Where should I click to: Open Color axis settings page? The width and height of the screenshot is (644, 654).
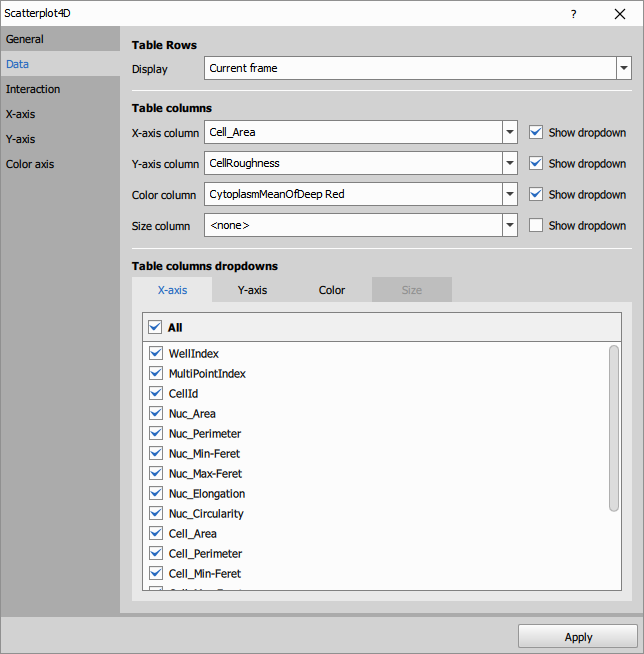60,164
